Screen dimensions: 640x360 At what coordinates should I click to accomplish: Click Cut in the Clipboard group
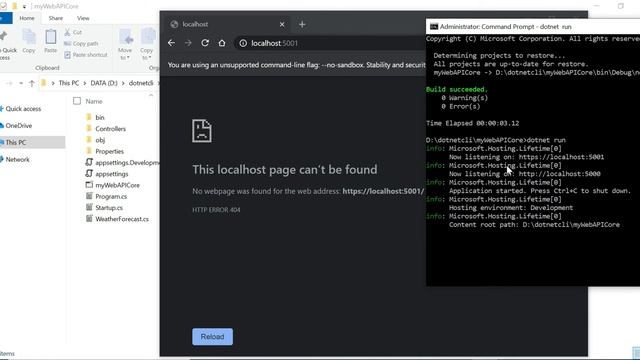(73, 32)
